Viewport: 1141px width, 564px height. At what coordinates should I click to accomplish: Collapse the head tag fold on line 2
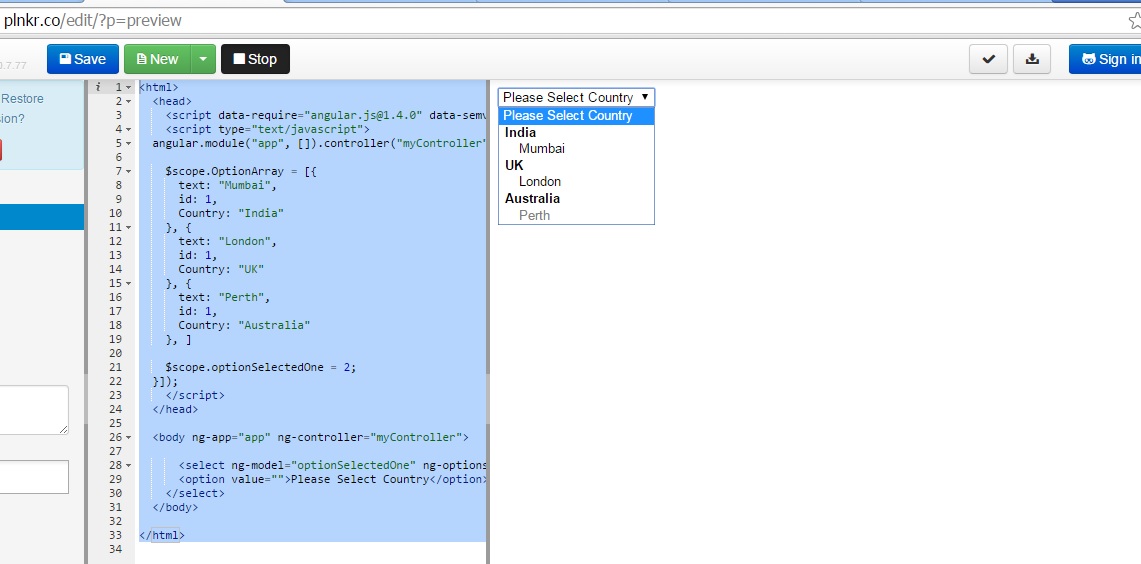pos(129,102)
